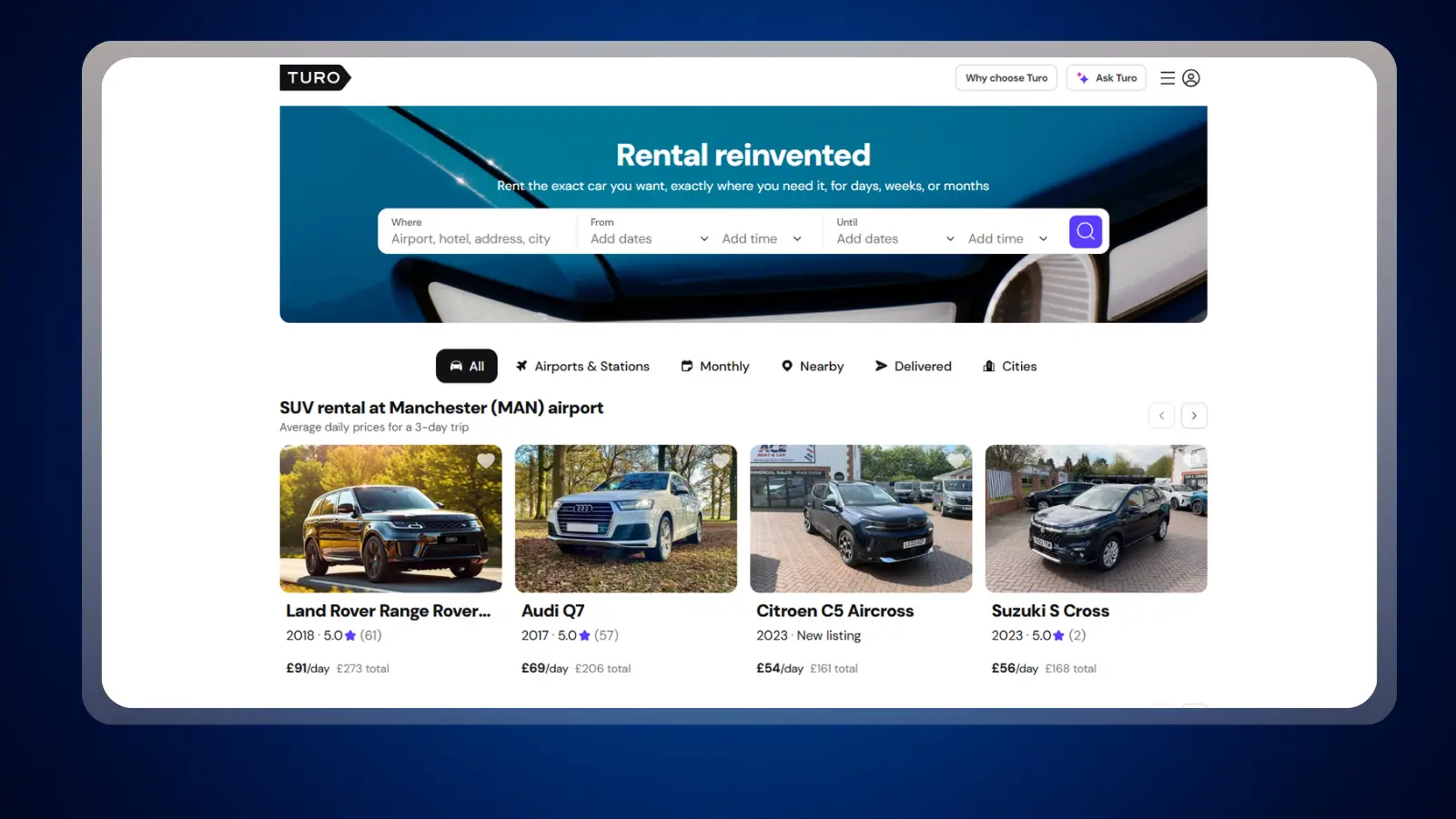Open the hamburger menu icon

[1168, 78]
